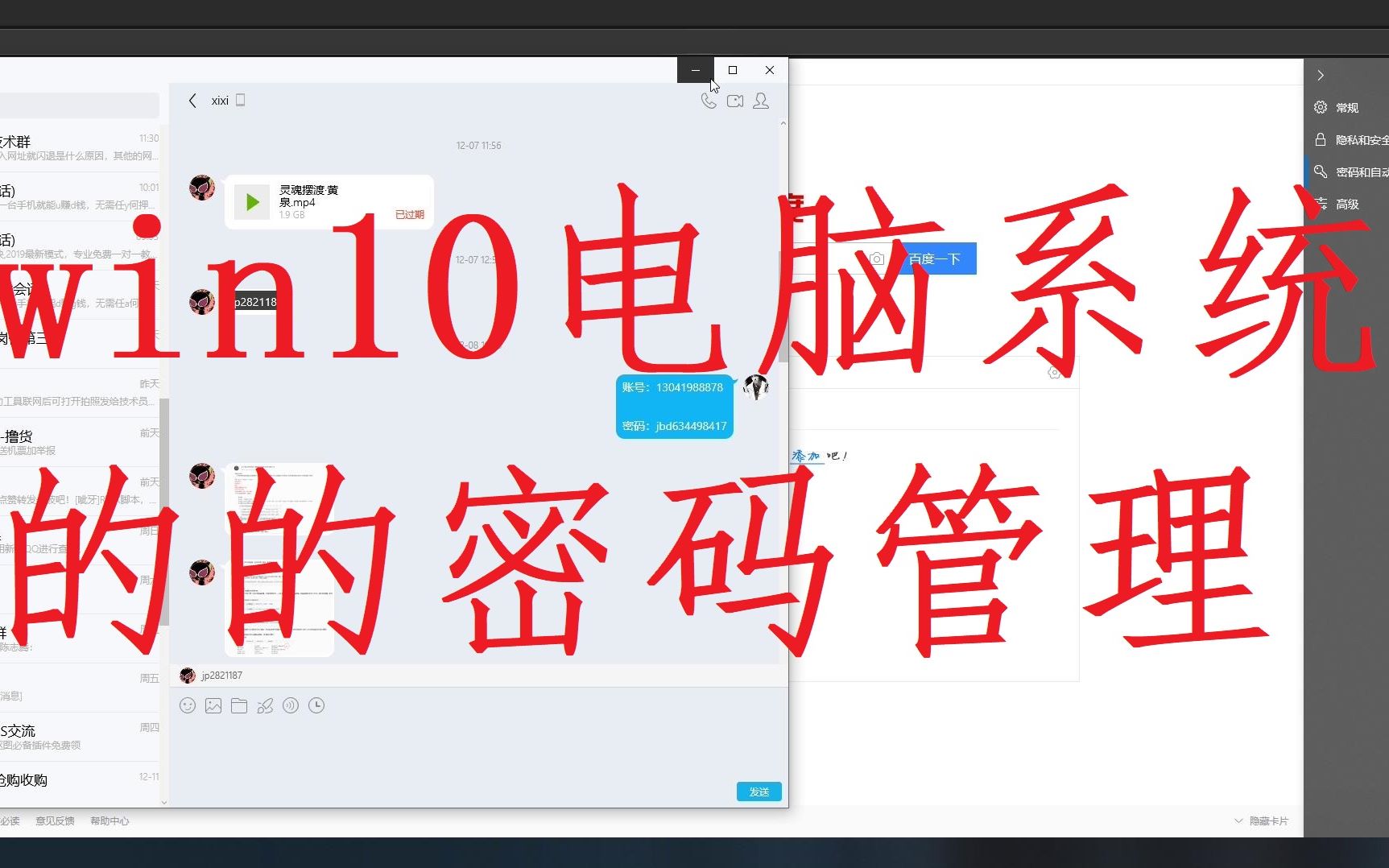Click the 添加 handwritten link

point(805,456)
